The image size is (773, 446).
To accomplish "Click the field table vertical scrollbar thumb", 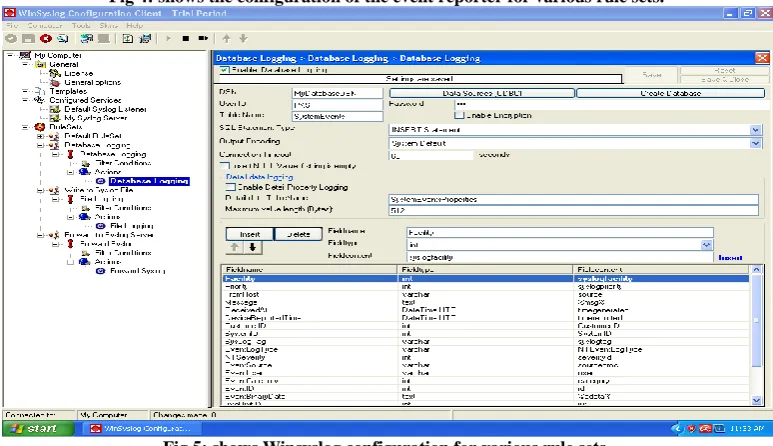I will click(x=756, y=320).
